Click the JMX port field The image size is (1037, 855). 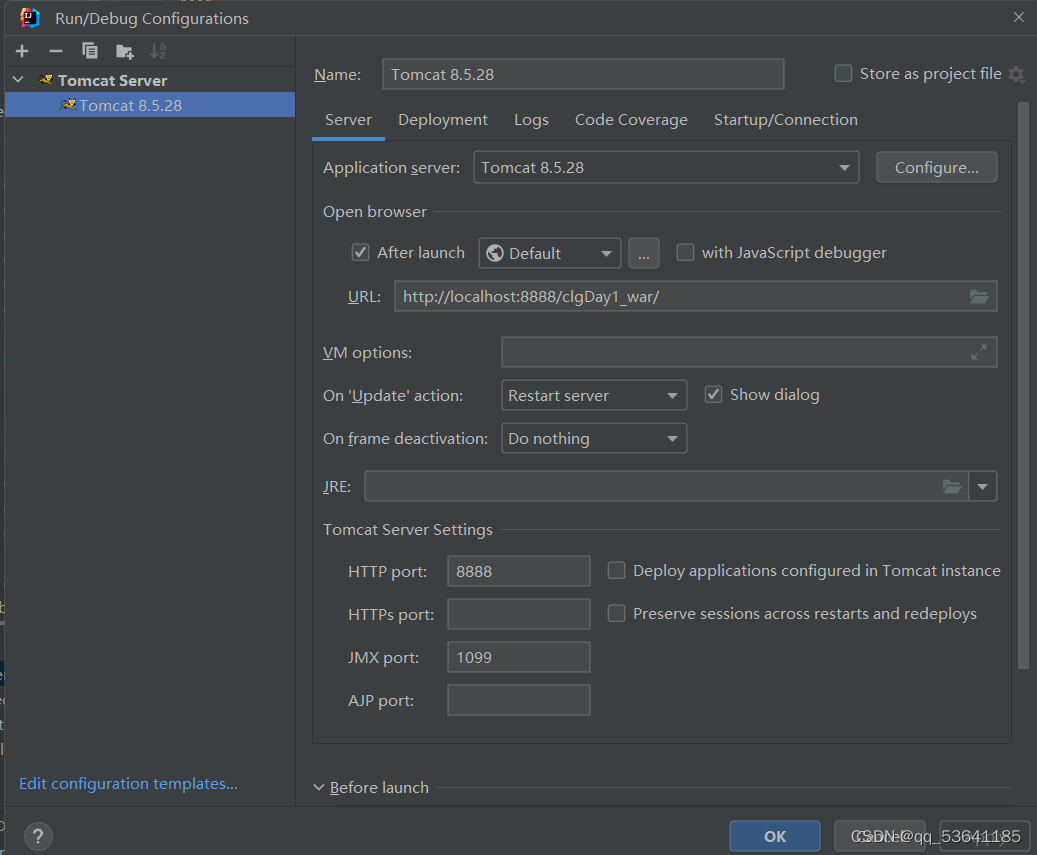(x=518, y=657)
